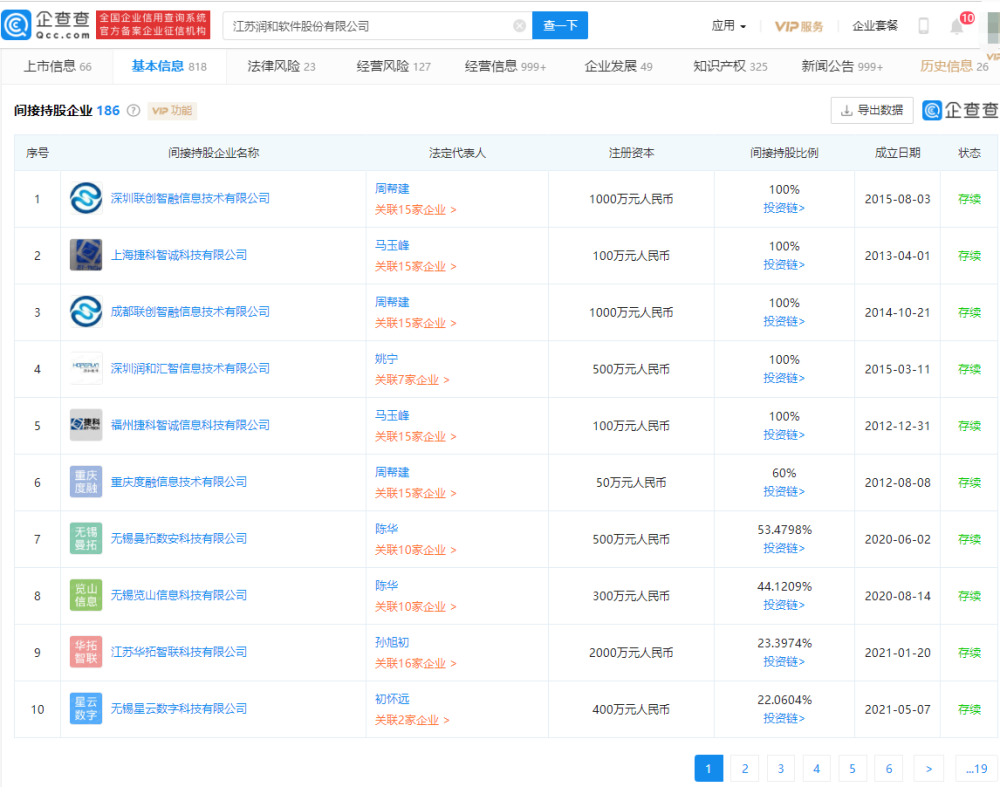Screen dimensions: 1000x787
Task: Open 深圳联创智融信息技术 company logo
Action: pyautogui.click(x=86, y=199)
